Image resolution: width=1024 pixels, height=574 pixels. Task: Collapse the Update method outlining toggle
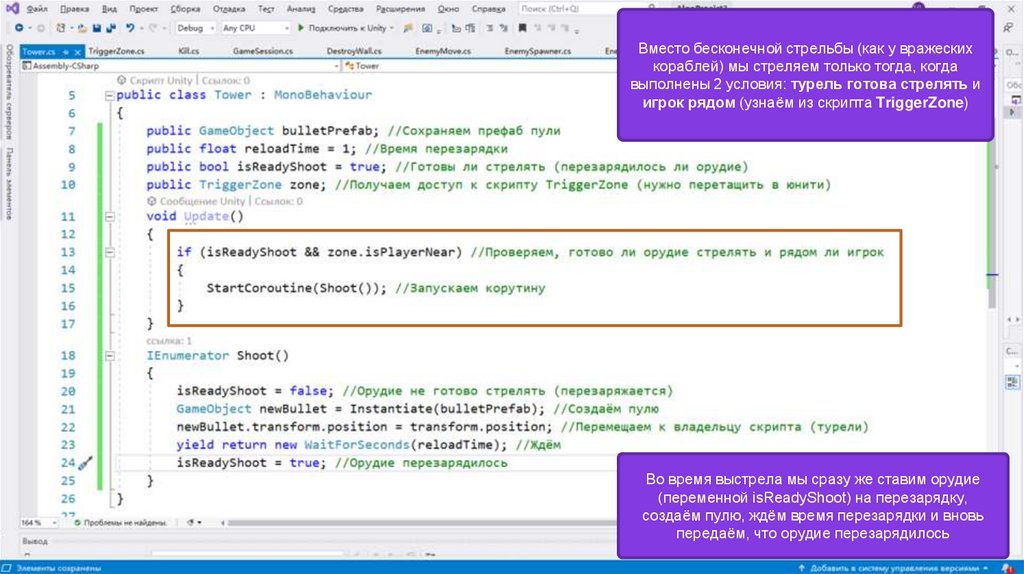108,217
